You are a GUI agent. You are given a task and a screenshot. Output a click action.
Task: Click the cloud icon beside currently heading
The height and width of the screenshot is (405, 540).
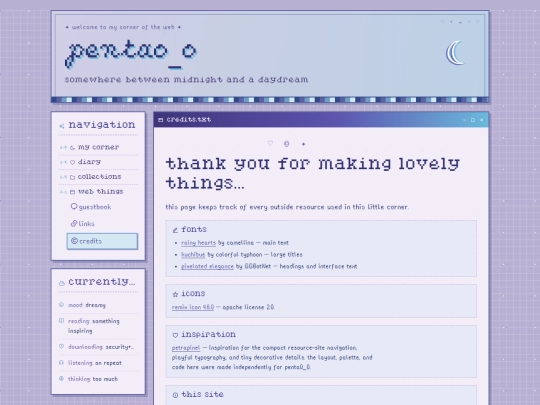point(62,283)
